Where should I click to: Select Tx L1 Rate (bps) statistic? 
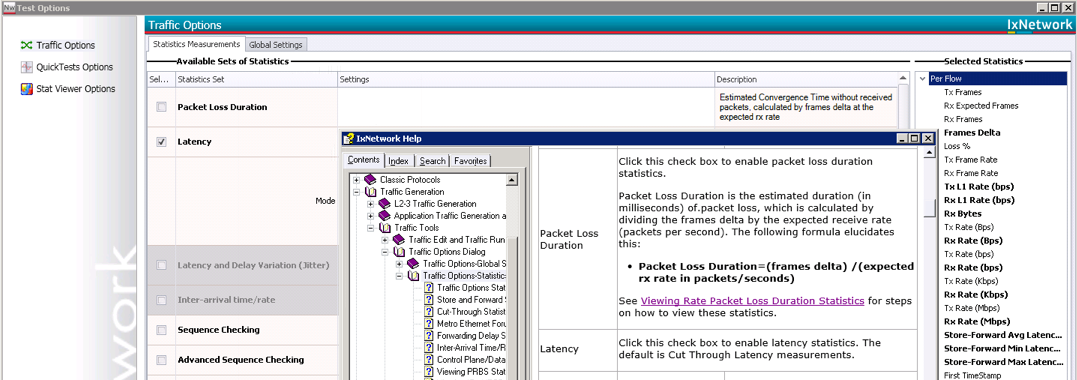tap(979, 187)
